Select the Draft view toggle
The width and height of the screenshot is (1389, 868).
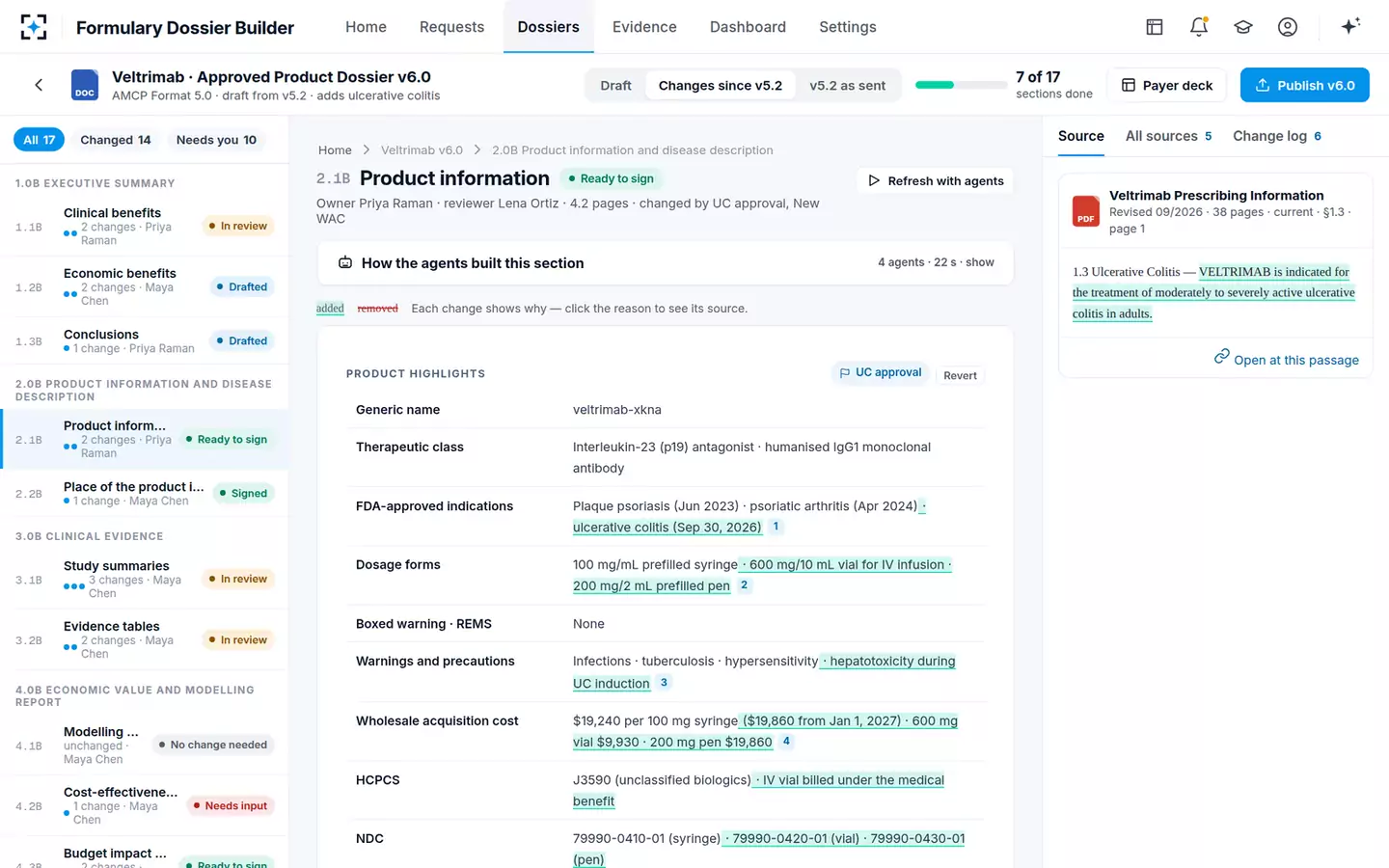point(615,85)
